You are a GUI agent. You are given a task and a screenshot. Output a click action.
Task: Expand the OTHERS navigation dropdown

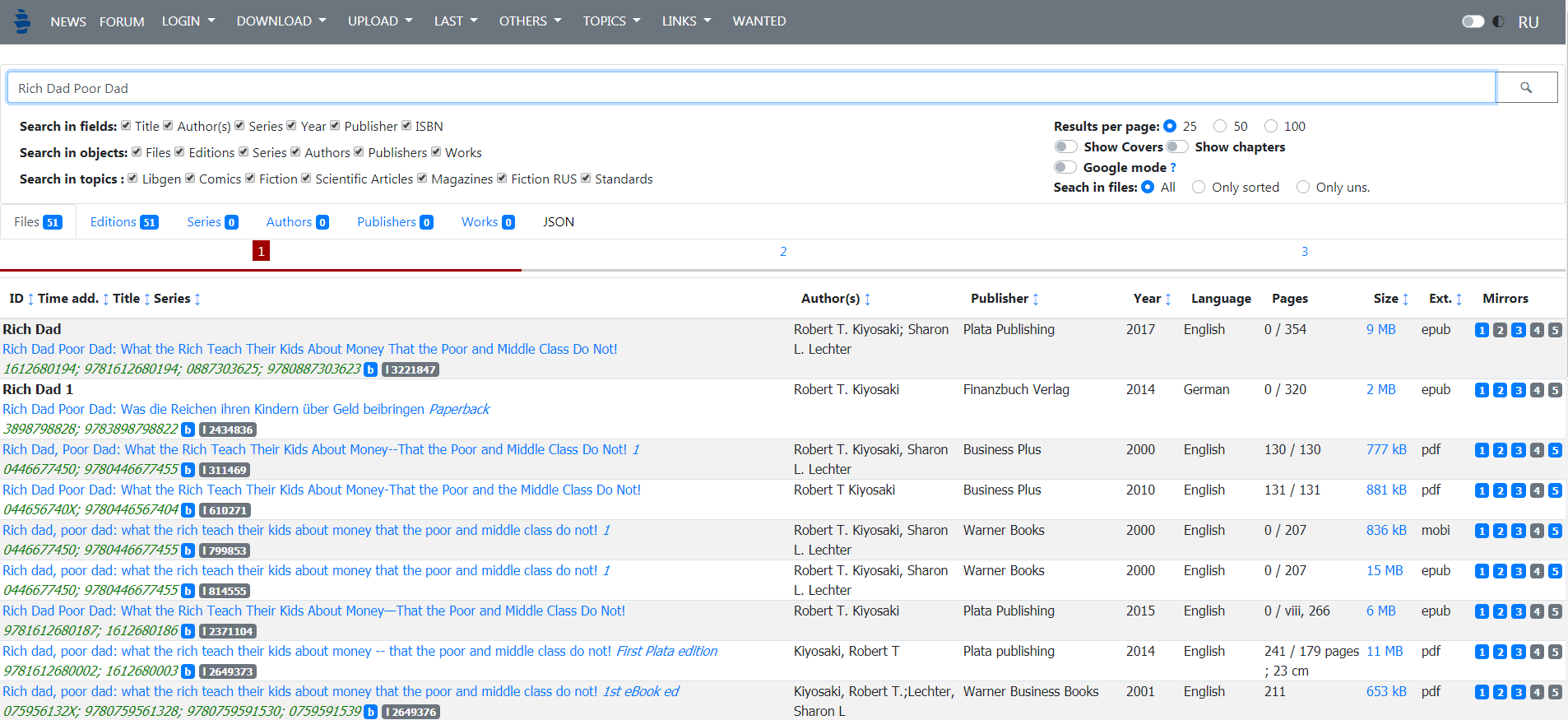530,21
